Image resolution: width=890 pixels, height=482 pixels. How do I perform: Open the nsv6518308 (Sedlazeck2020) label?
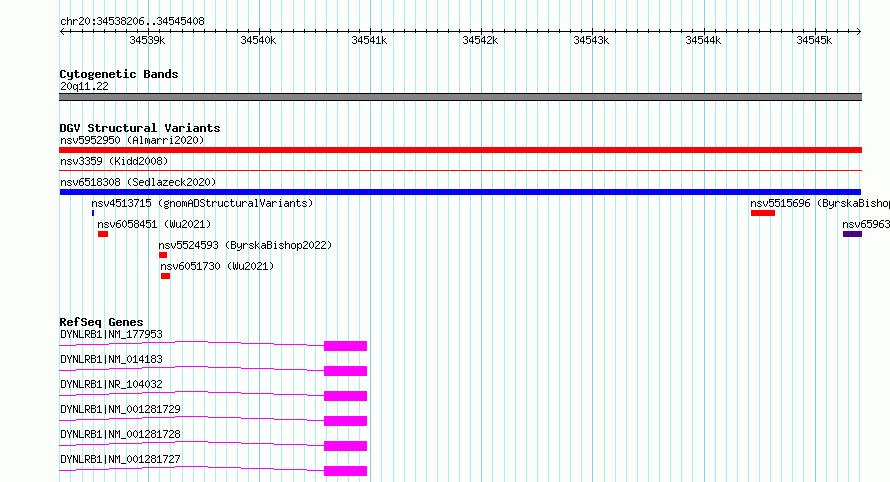[x=138, y=182]
